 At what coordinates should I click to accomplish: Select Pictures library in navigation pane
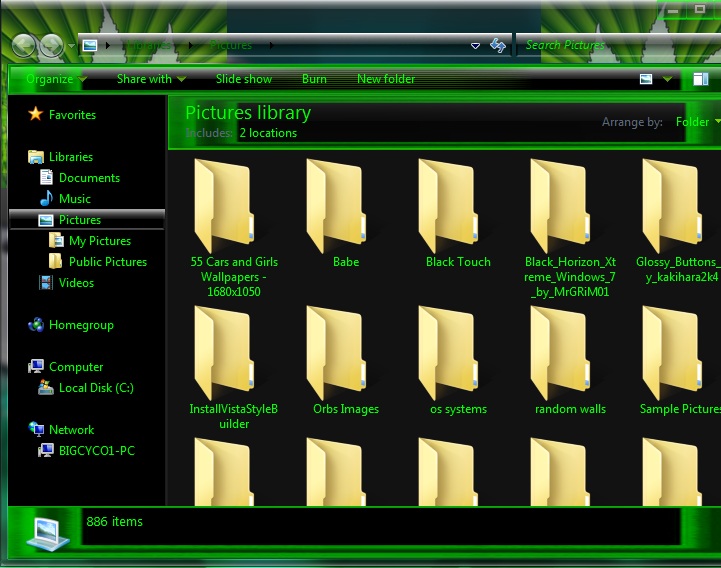click(x=80, y=220)
